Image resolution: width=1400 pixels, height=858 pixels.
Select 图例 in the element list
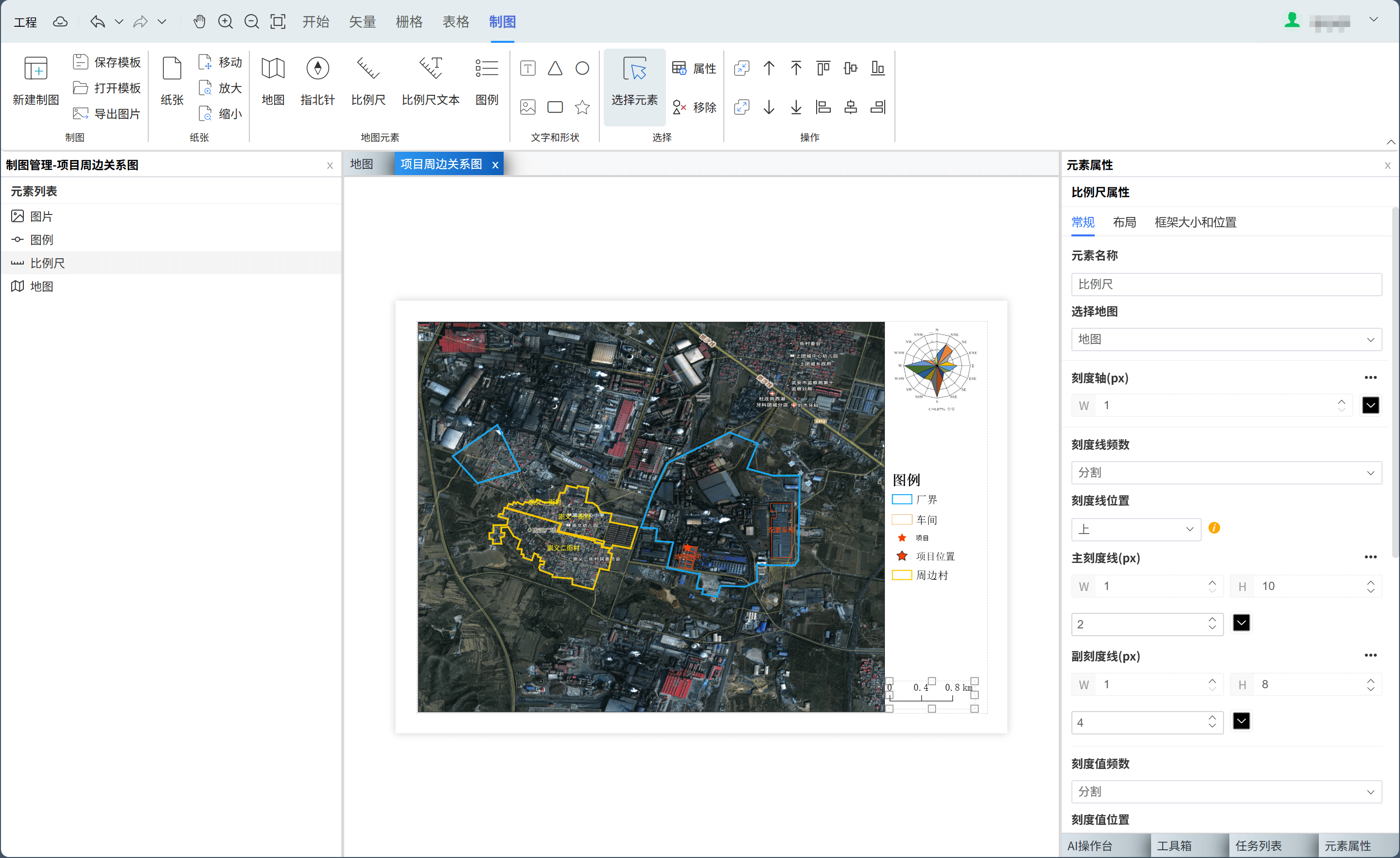click(41, 240)
